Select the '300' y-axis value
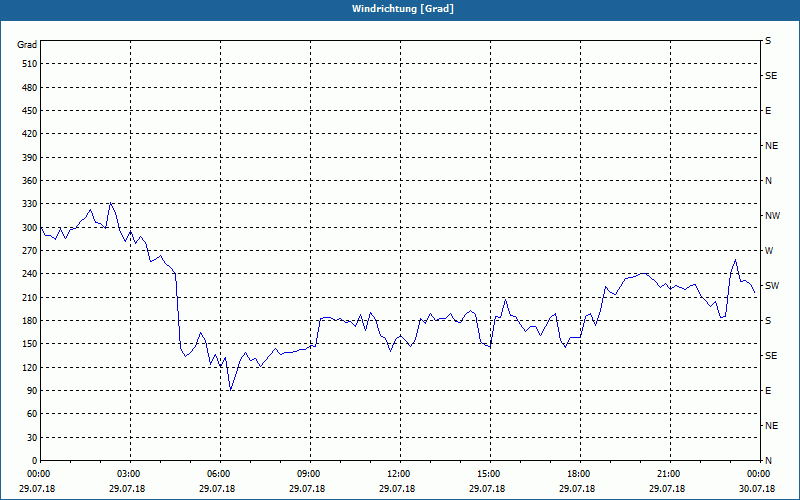The image size is (800, 500). coord(30,228)
